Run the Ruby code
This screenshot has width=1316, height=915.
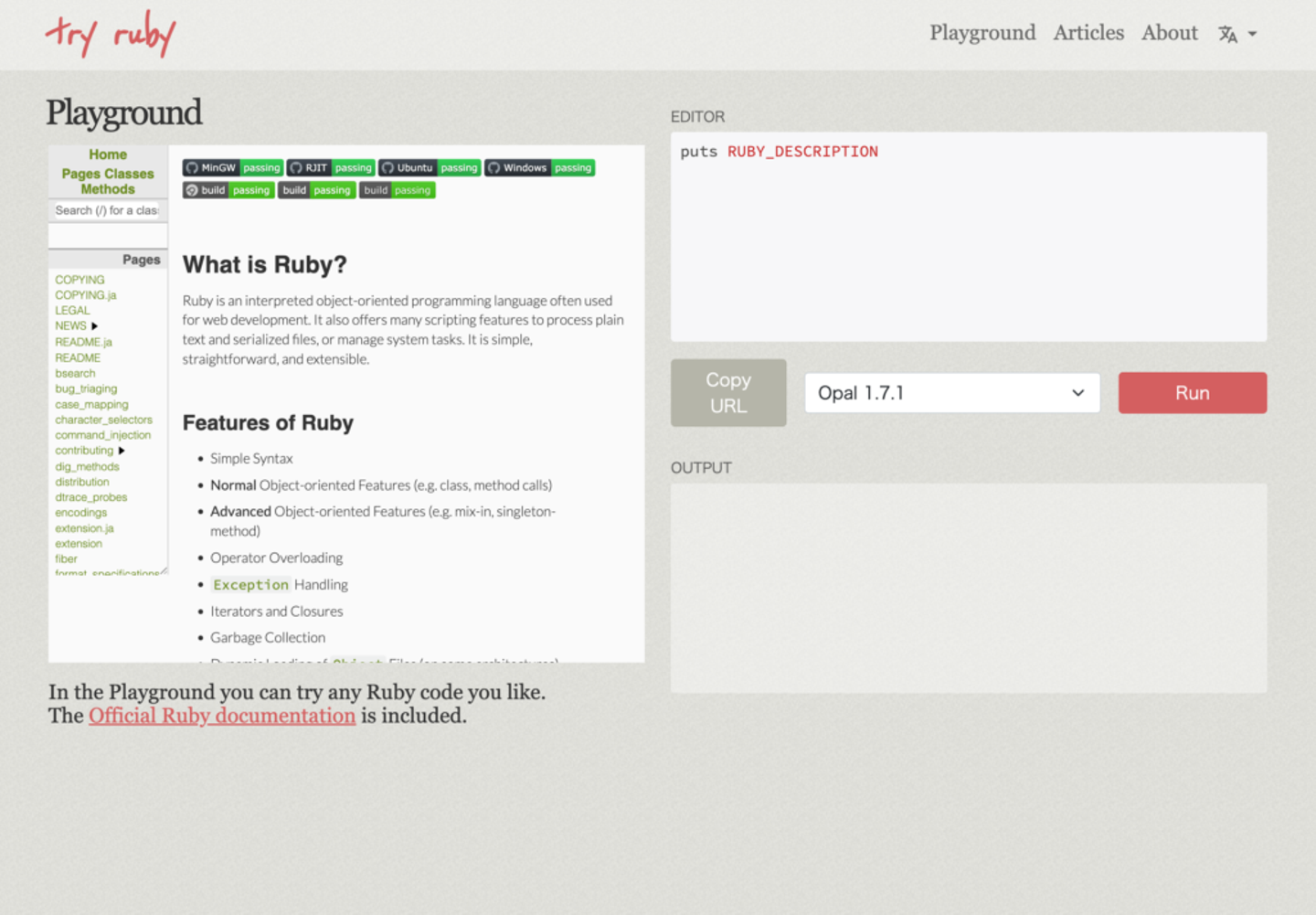pyautogui.click(x=1193, y=393)
